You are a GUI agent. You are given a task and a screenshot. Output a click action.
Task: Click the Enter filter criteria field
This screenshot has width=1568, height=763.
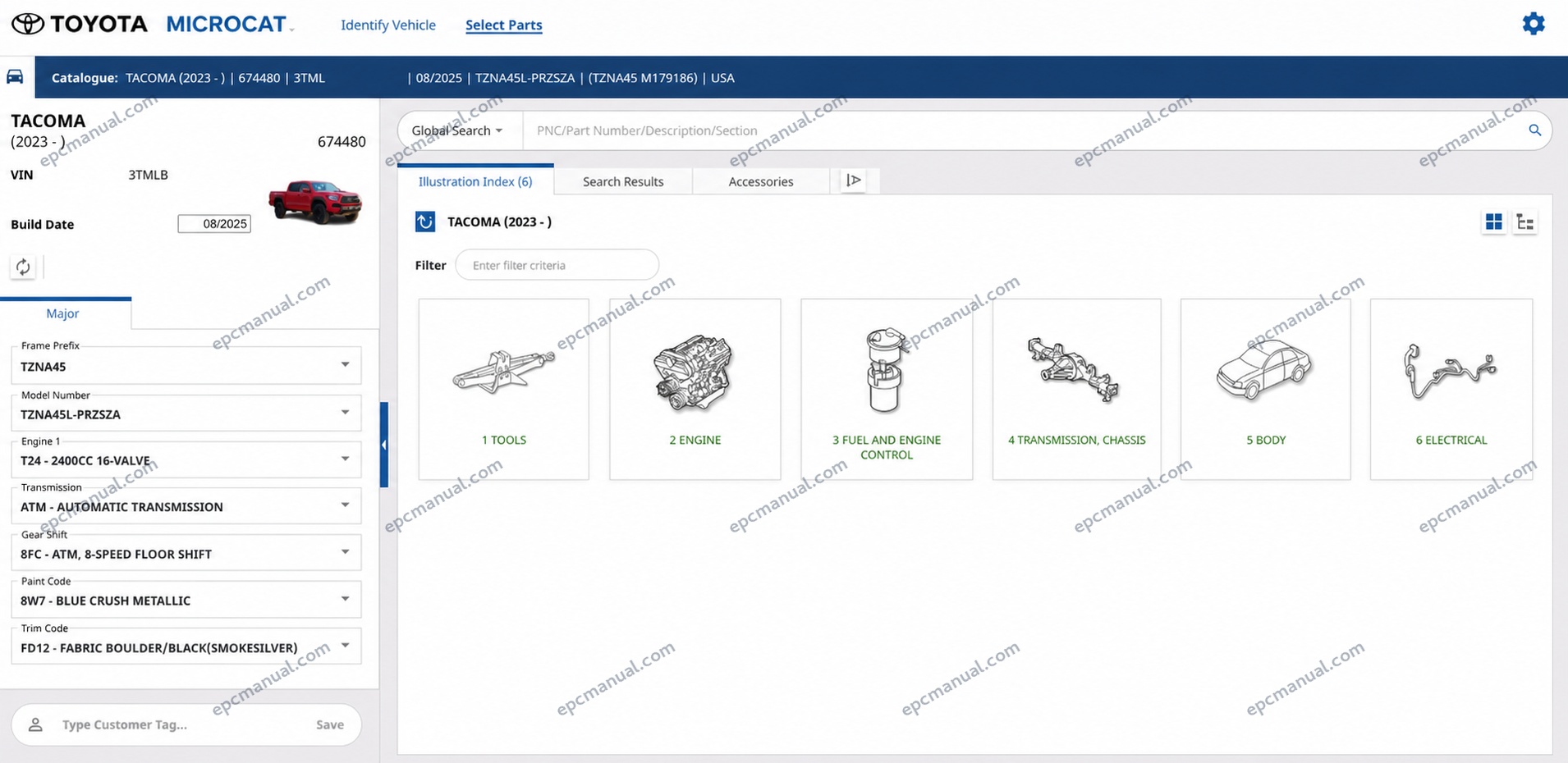pos(557,265)
